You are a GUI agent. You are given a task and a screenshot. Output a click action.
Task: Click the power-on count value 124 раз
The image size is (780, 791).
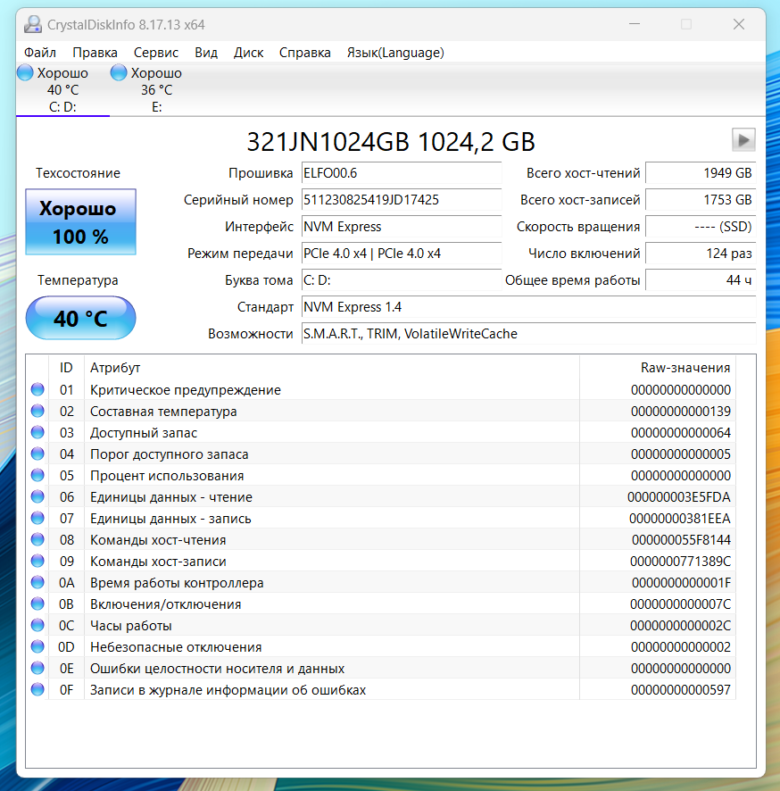tap(700, 253)
